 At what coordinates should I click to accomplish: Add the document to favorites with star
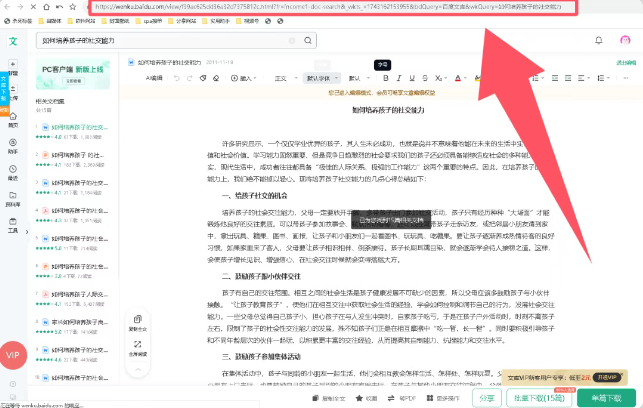coord(366,398)
